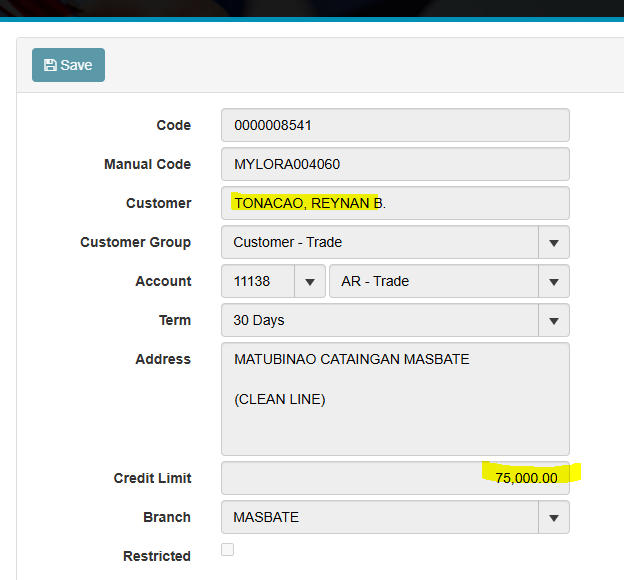Focus the Customer name field
The image size is (624, 580).
(395, 203)
